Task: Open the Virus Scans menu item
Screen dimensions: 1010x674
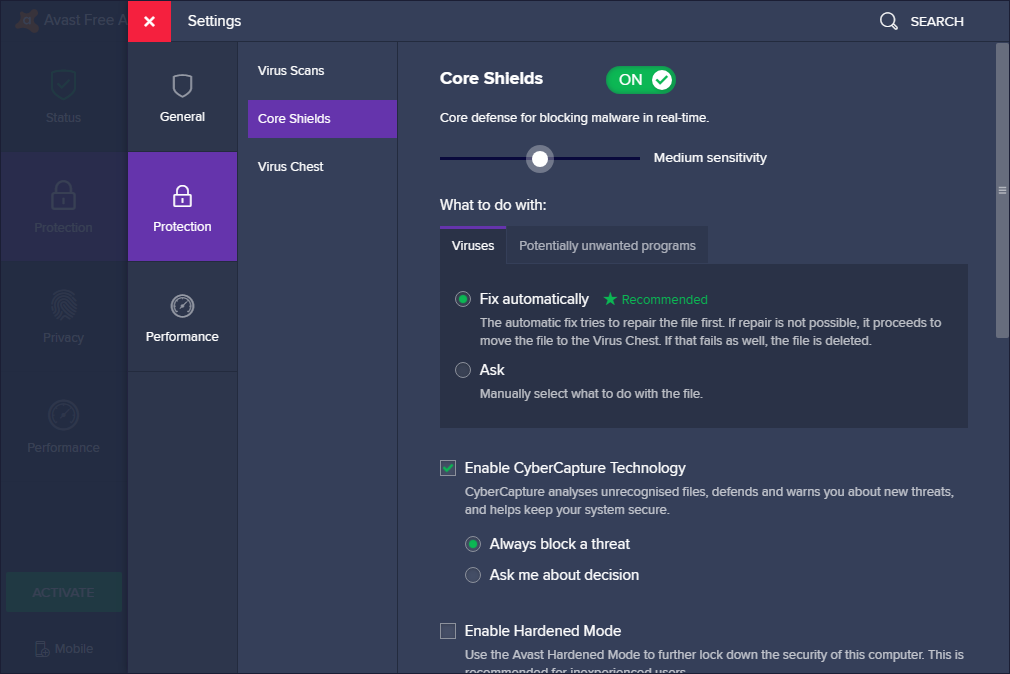Action: tap(291, 71)
